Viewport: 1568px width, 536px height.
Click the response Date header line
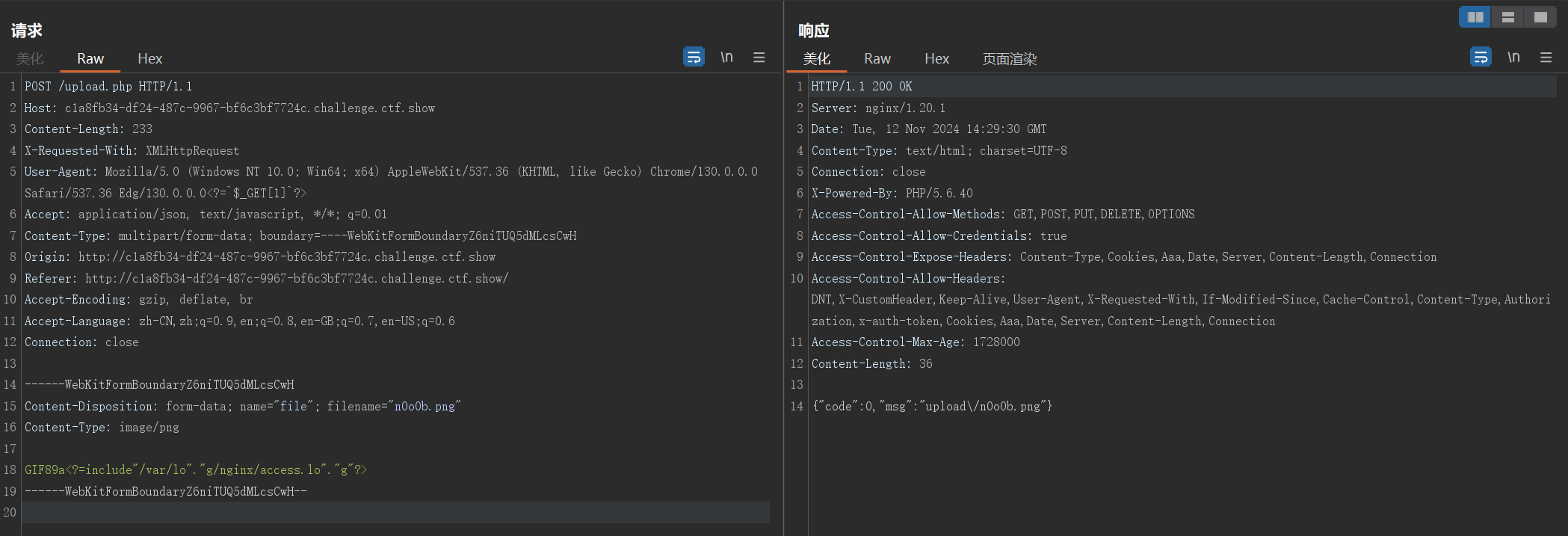pyautogui.click(x=929, y=129)
